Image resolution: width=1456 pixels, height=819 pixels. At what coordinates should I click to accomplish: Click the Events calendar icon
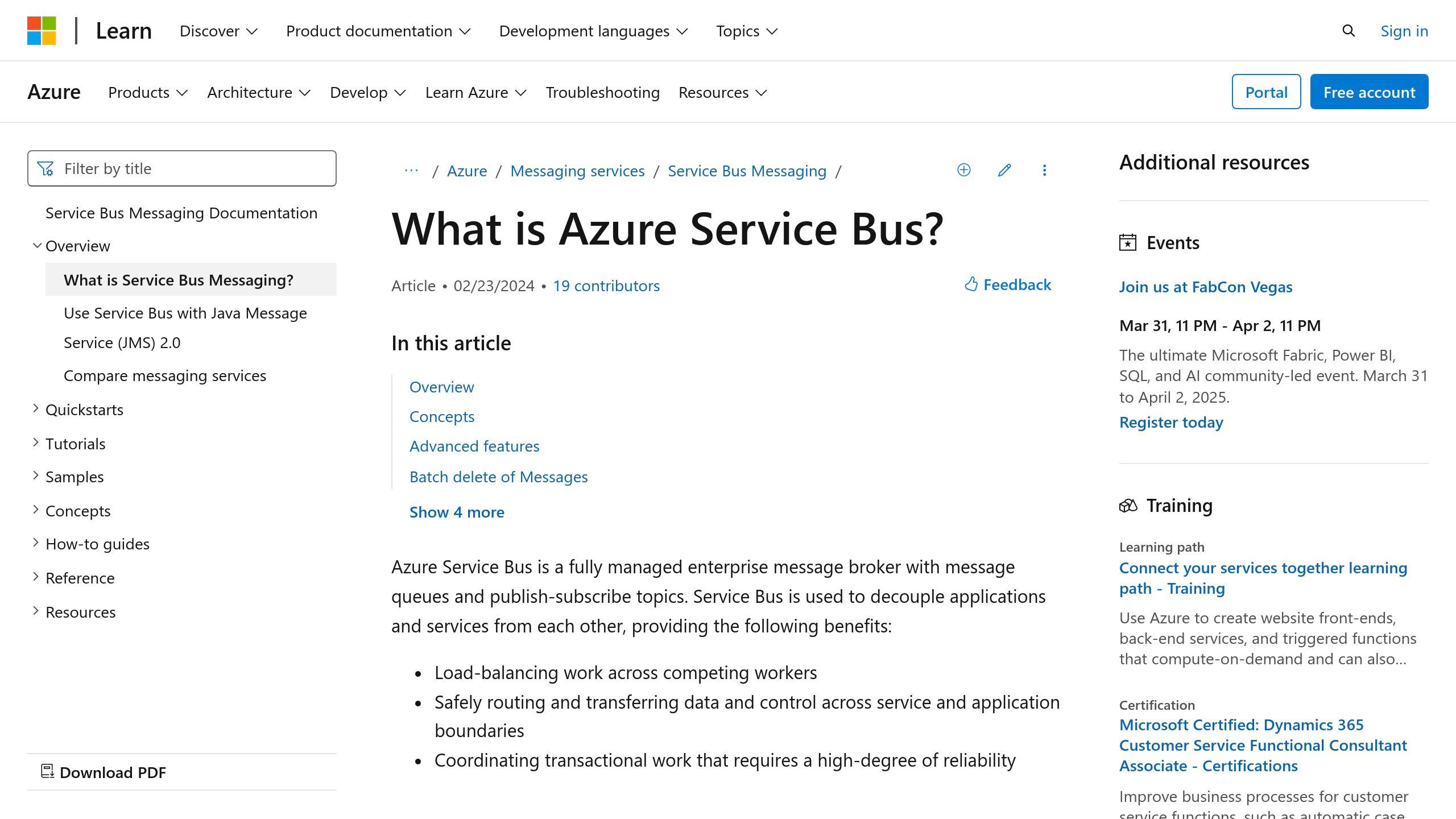pyautogui.click(x=1128, y=242)
